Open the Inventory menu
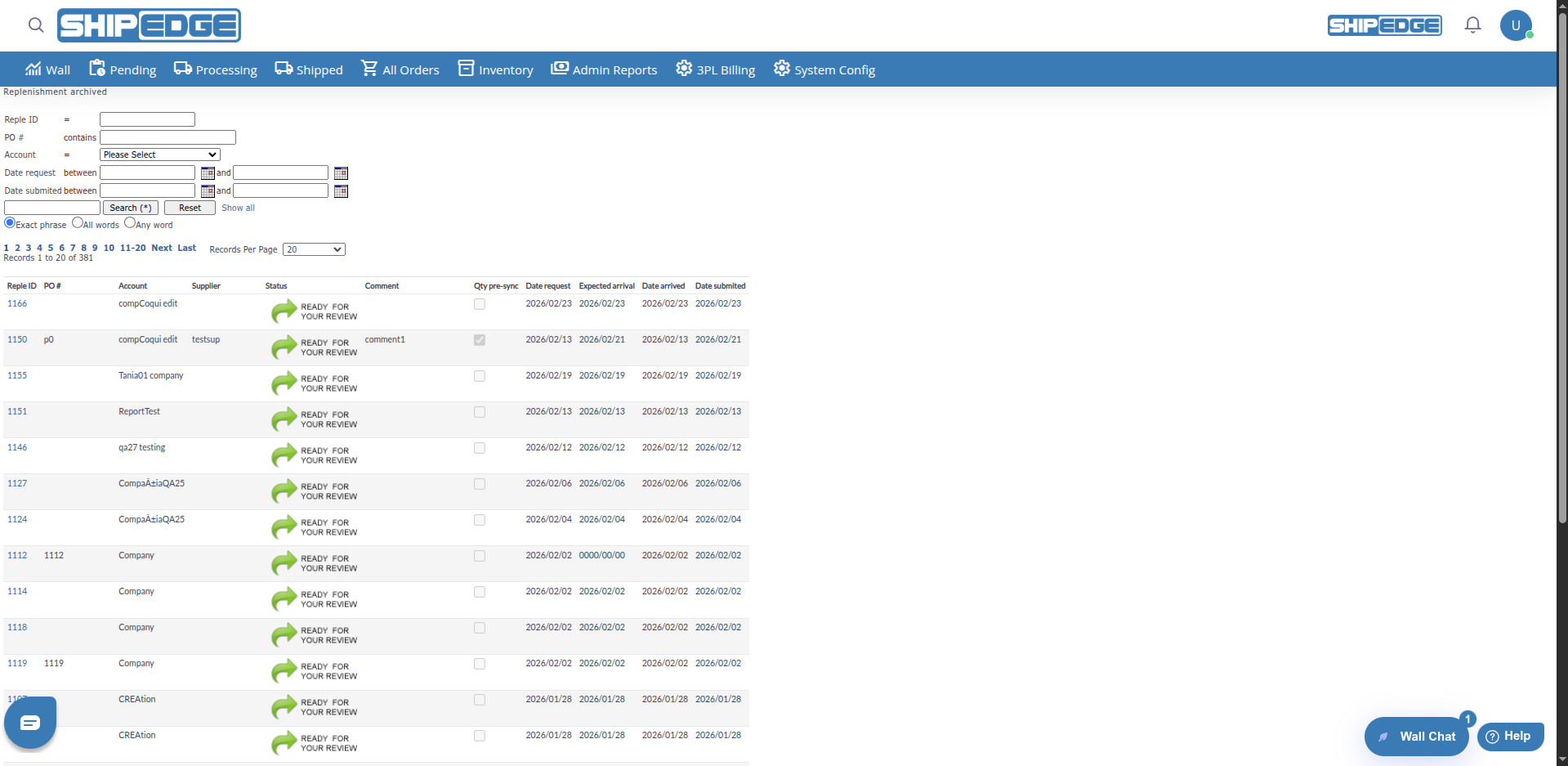 click(x=495, y=69)
